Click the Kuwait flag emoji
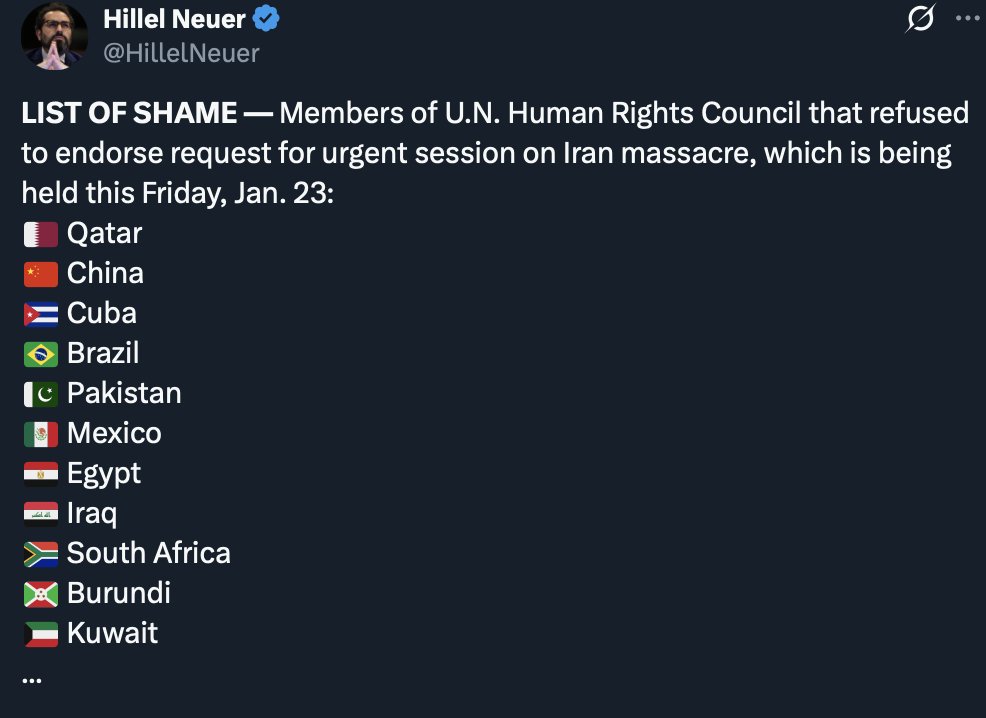The width and height of the screenshot is (986, 718). tap(40, 634)
